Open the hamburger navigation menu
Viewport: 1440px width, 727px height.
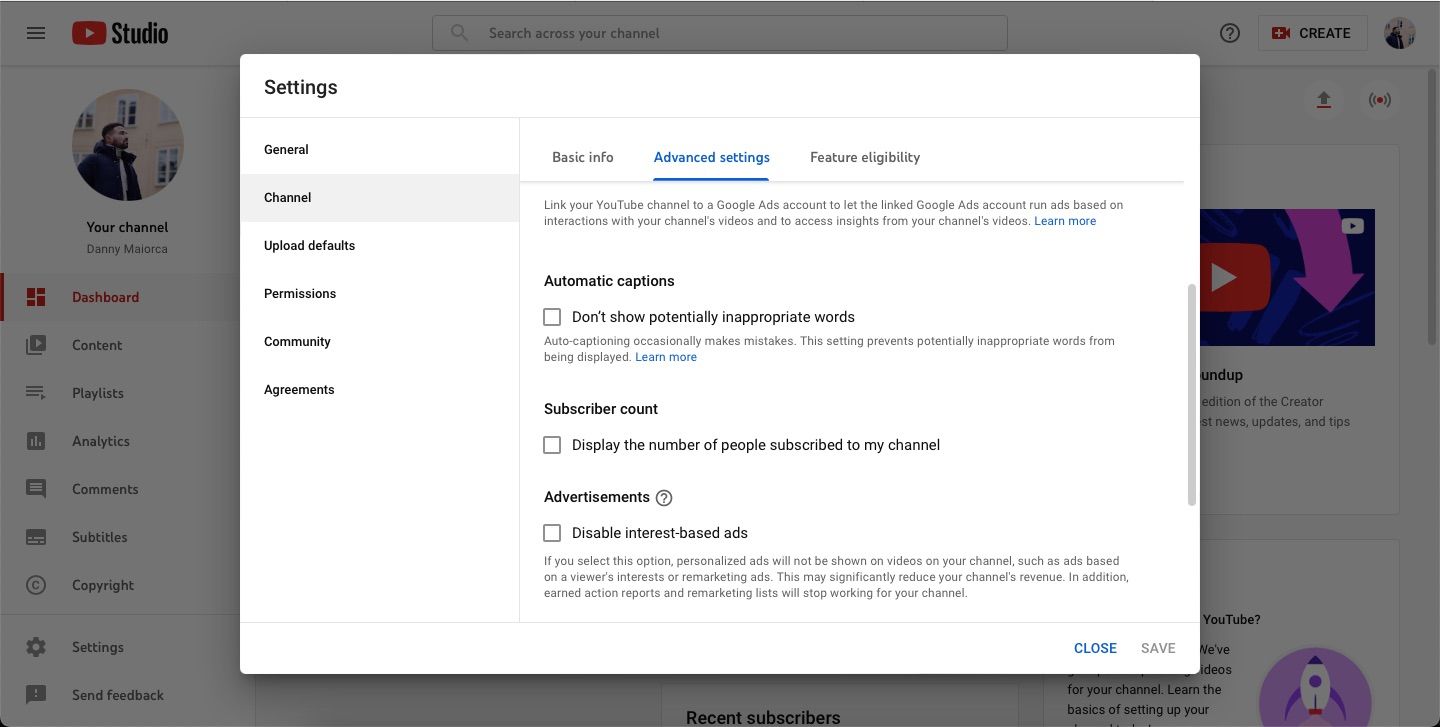36,33
